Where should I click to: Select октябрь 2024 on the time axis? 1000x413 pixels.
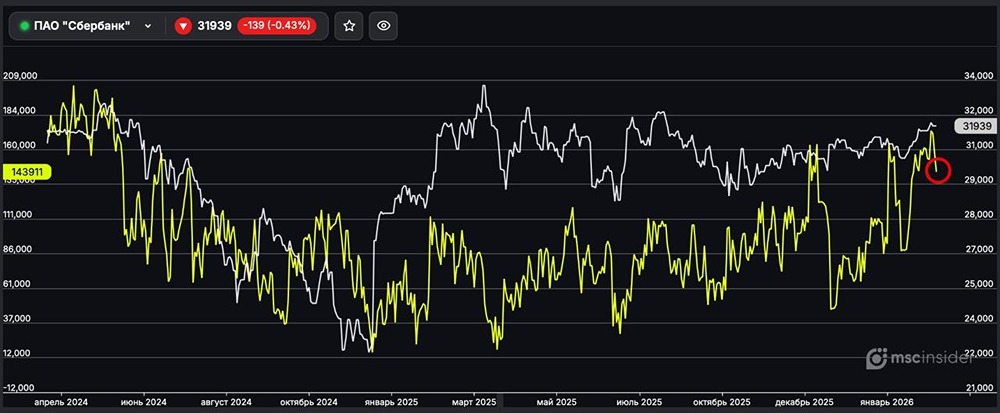pos(309,403)
